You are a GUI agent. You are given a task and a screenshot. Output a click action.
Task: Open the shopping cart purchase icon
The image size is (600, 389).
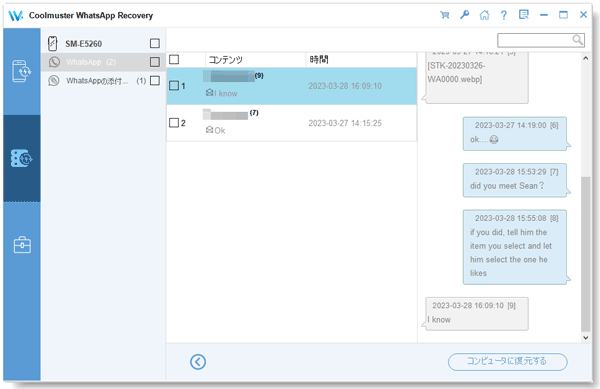tap(444, 15)
